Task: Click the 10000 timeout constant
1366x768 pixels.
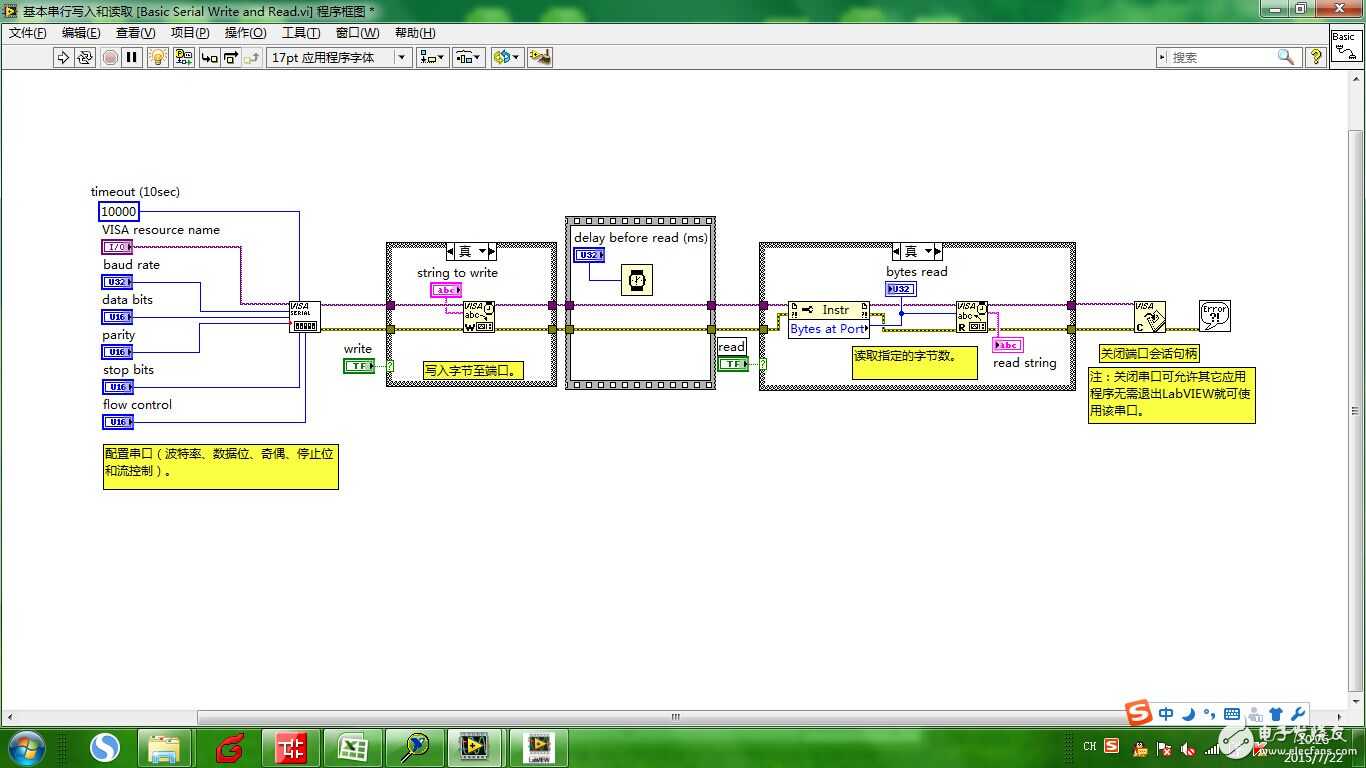Action: (x=119, y=211)
